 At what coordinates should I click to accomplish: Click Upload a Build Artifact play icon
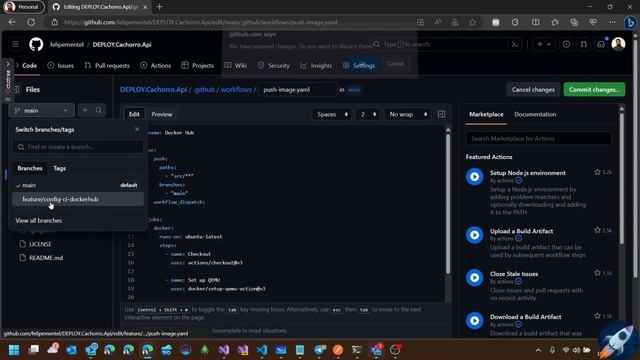(x=474, y=235)
